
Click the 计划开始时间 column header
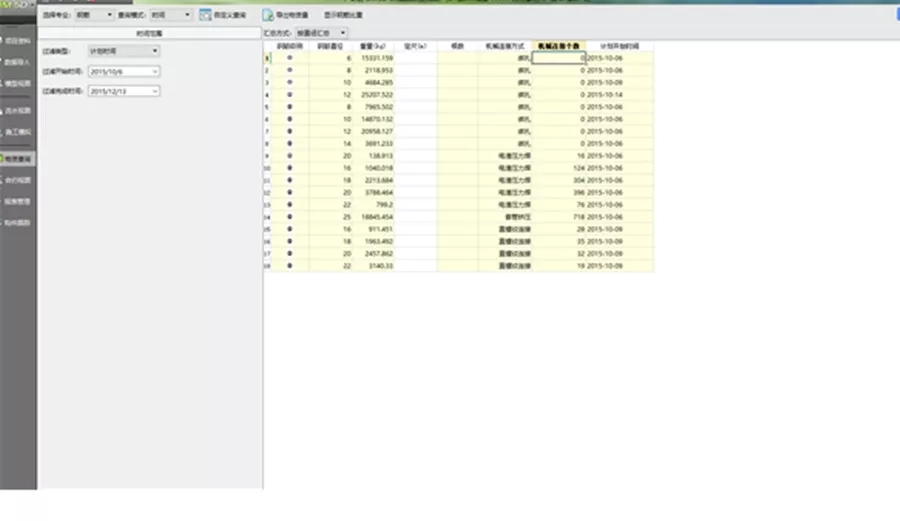click(x=619, y=46)
